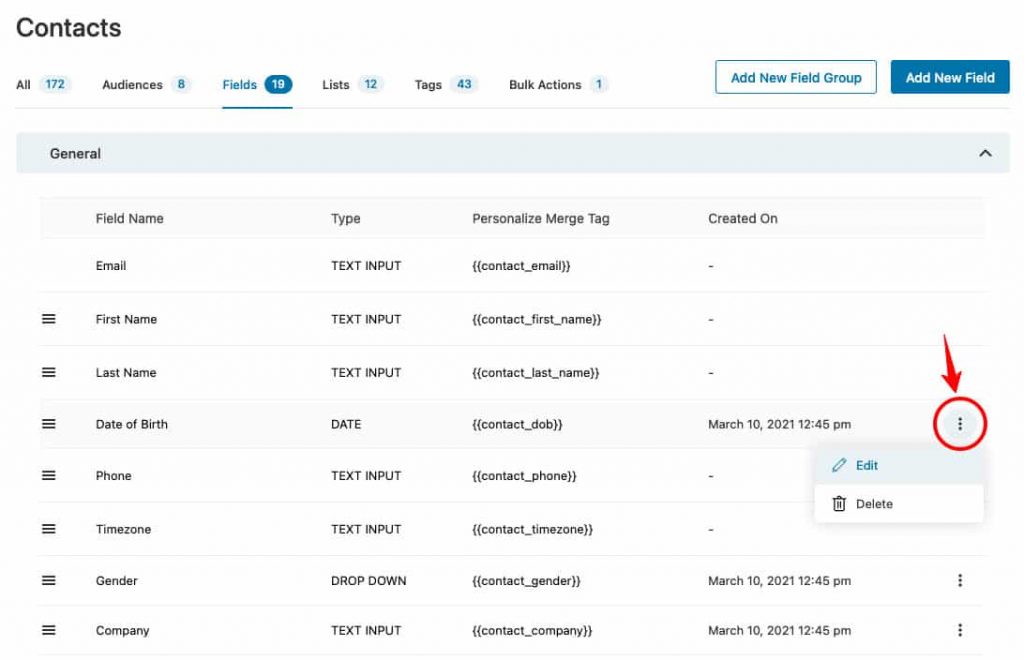This screenshot has width=1024, height=661.
Task: Click the Add New Field Group button
Action: (795, 77)
